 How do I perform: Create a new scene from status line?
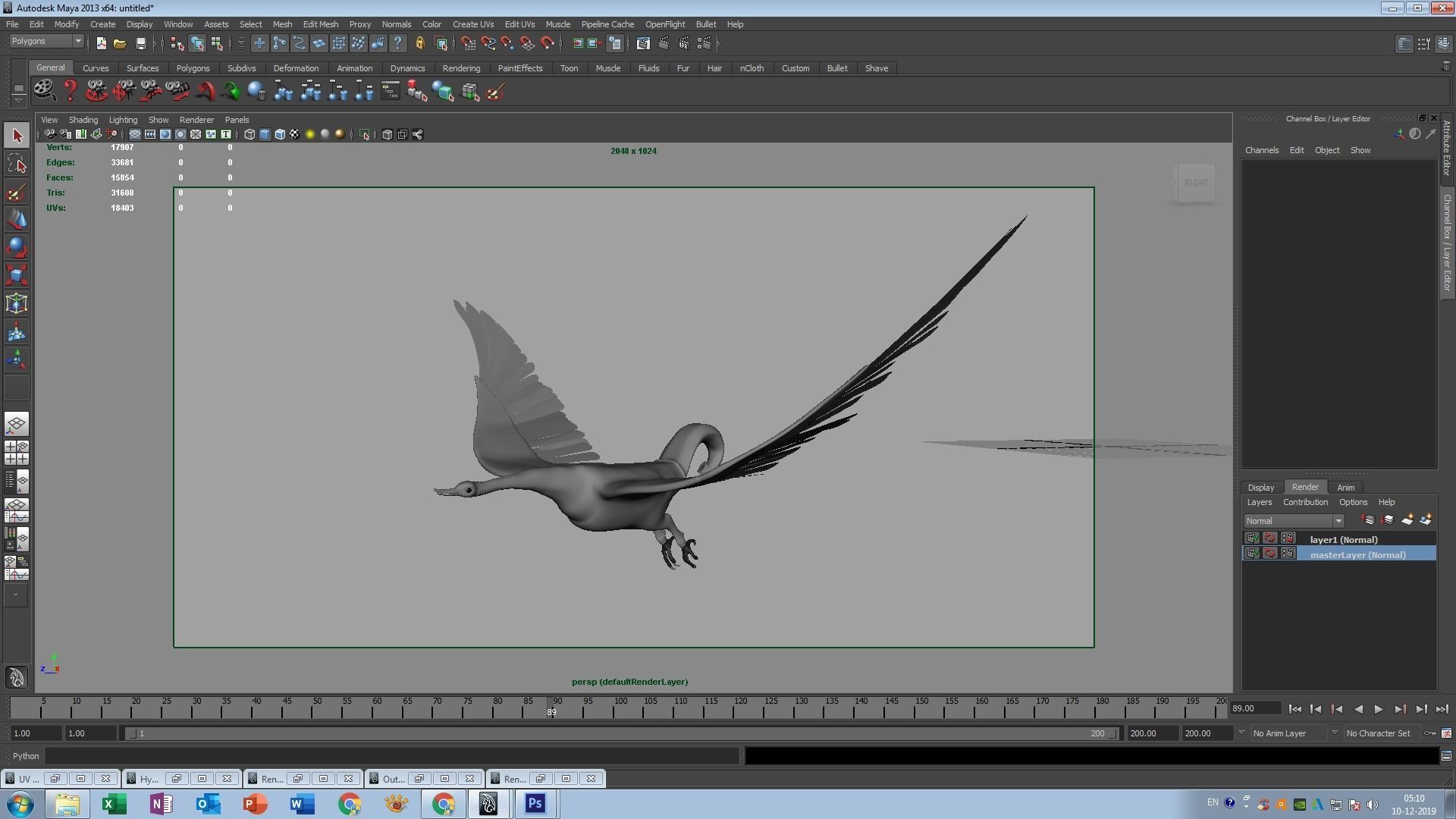101,43
